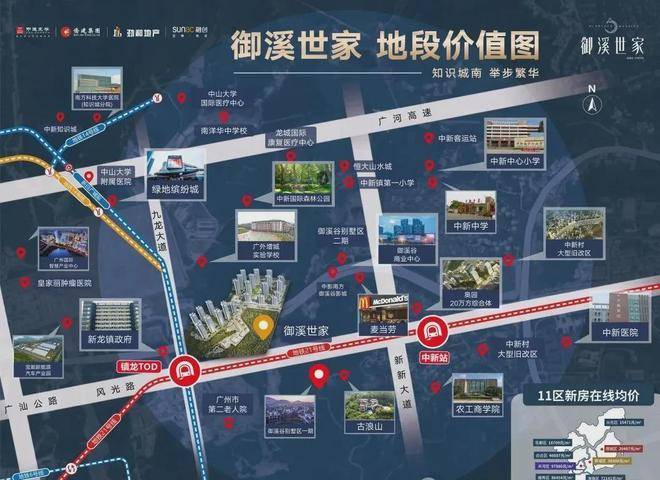Image resolution: width=660 pixels, height=480 pixels.
Task: Select the red pin left of 中新医院
Action: 567,341
